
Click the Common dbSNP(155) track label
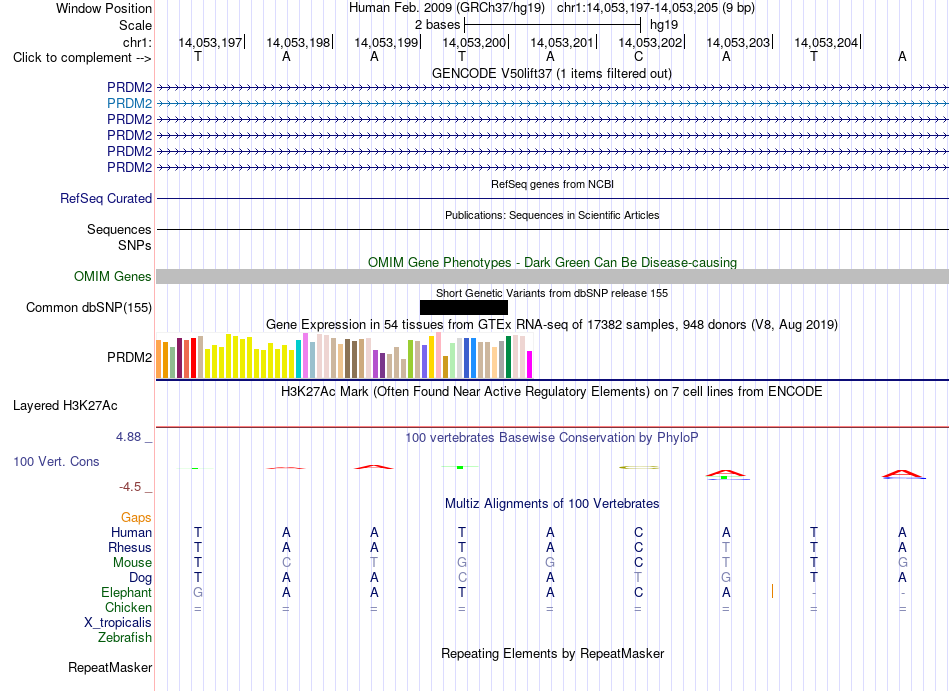tap(89, 308)
